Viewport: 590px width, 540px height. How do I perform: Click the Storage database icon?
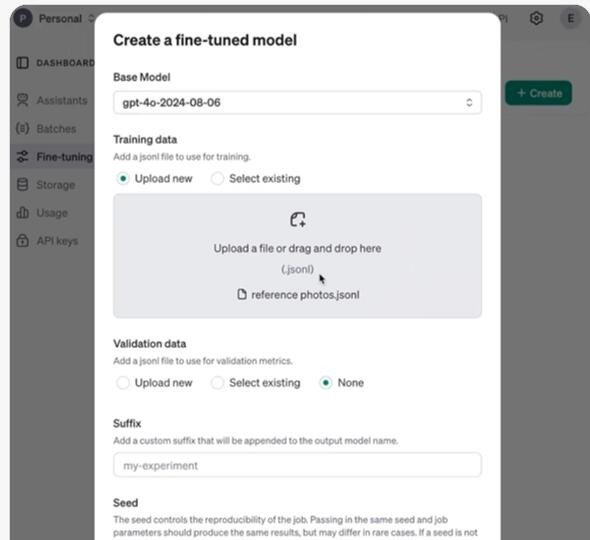pyautogui.click(x=23, y=185)
